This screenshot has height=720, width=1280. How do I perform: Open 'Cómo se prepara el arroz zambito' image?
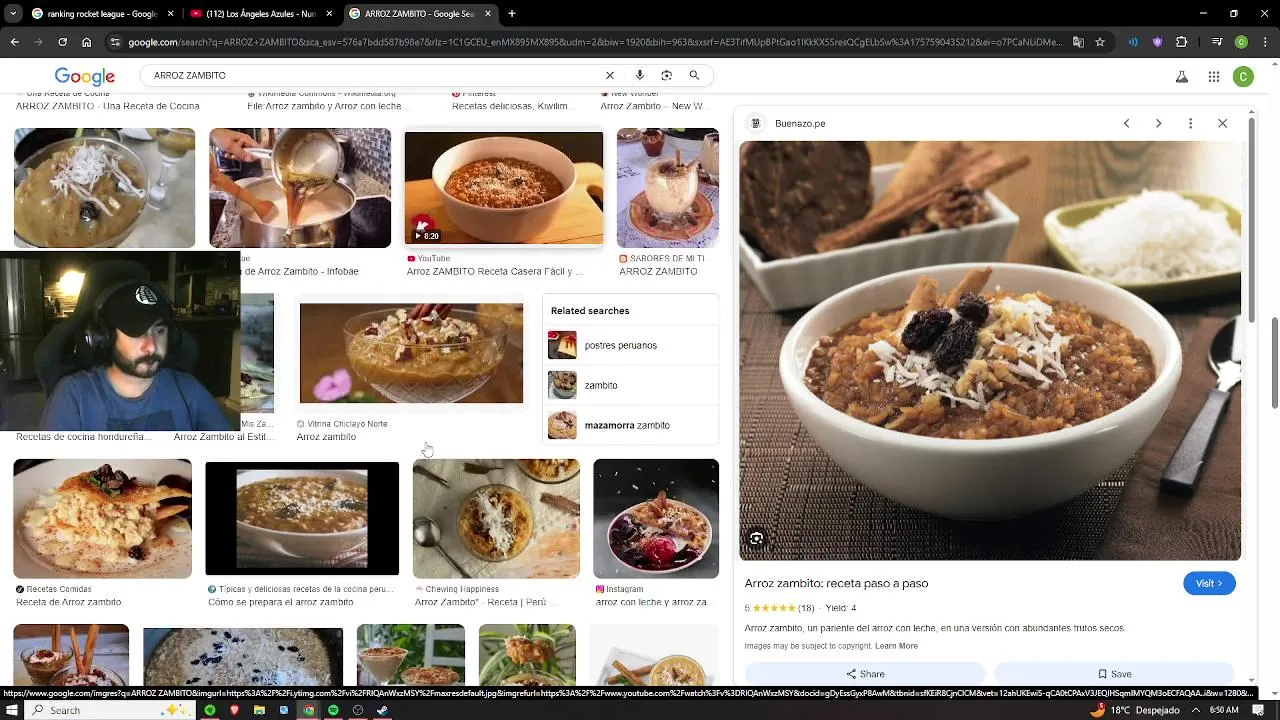click(x=302, y=519)
